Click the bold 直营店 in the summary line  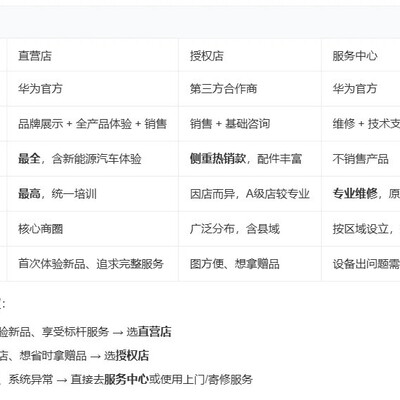point(155,332)
